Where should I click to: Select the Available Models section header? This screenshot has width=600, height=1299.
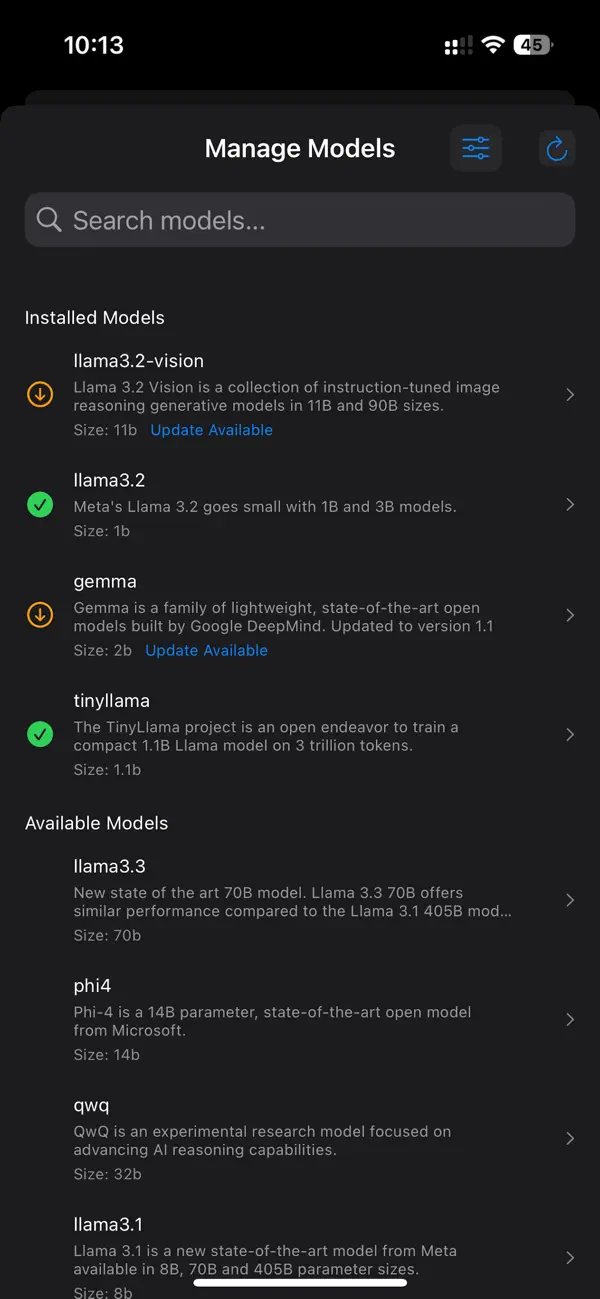[96, 823]
